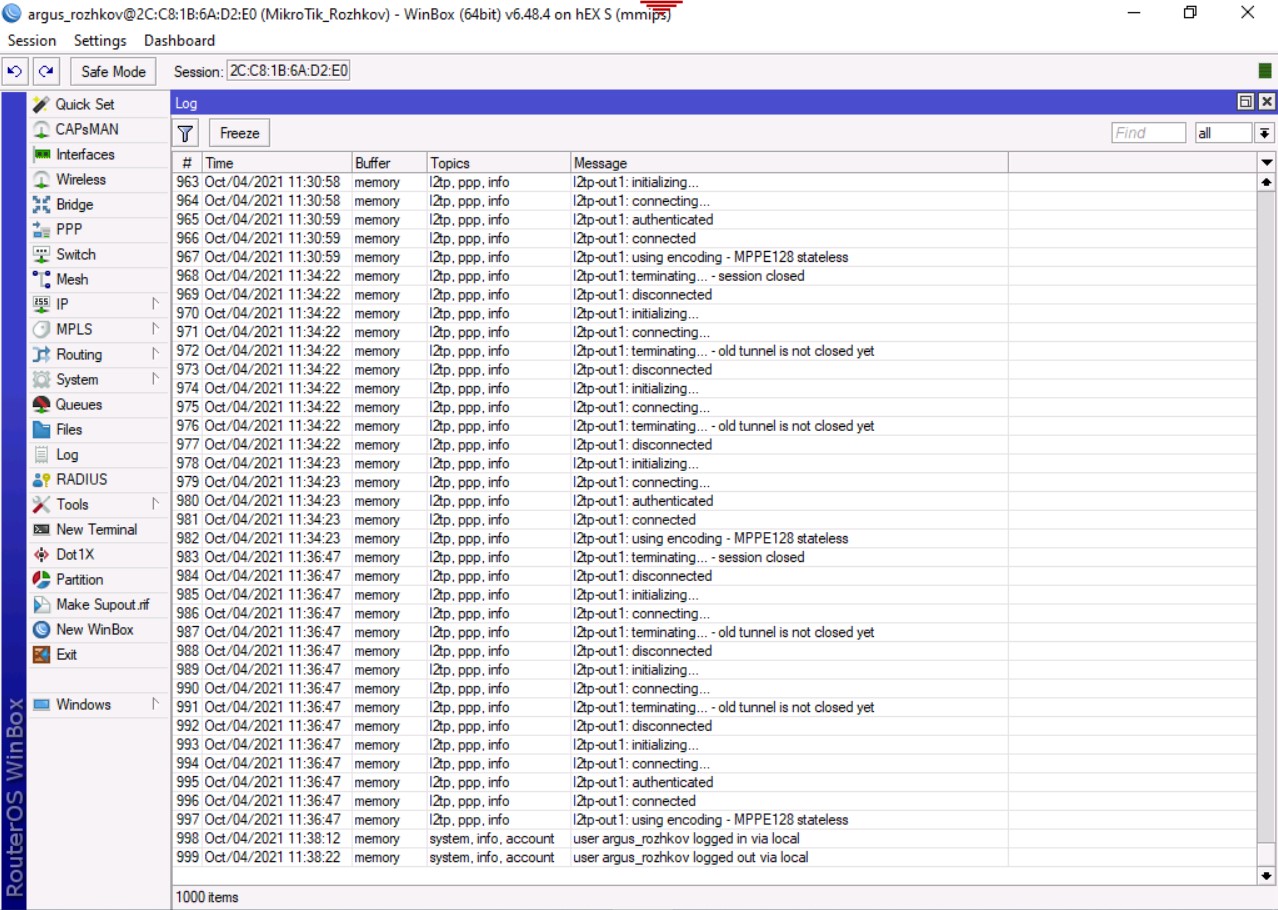Select the Bridge icon
Screen dimensions: 1278x910
41,204
